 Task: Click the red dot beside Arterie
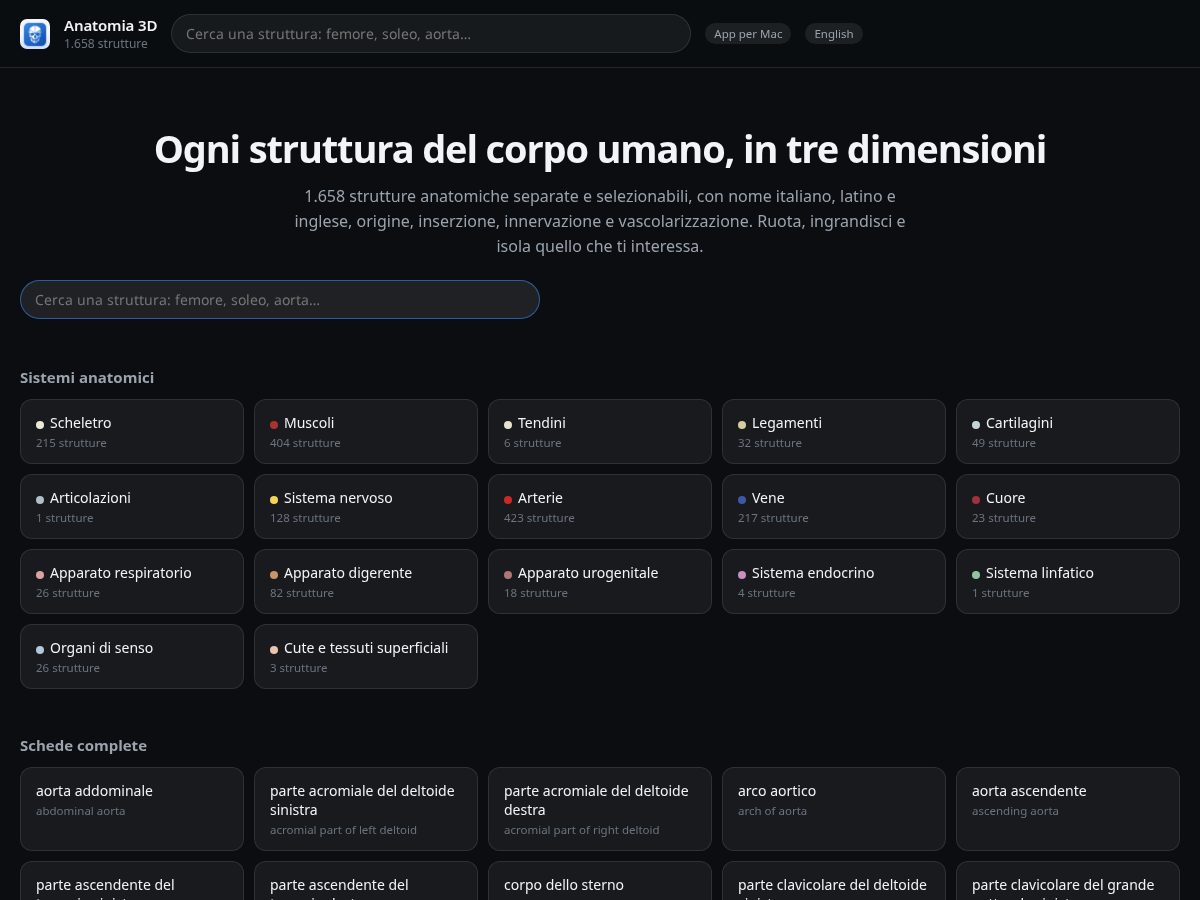pos(508,499)
